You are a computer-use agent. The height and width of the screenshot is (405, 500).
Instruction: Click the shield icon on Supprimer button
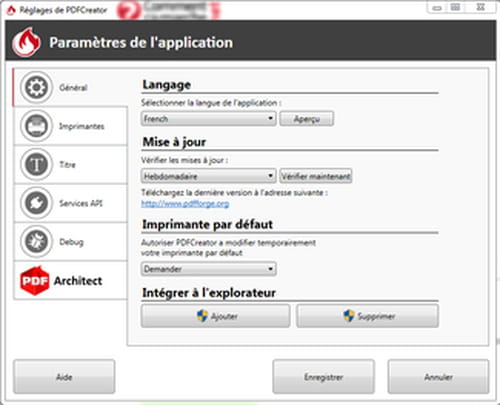point(349,316)
